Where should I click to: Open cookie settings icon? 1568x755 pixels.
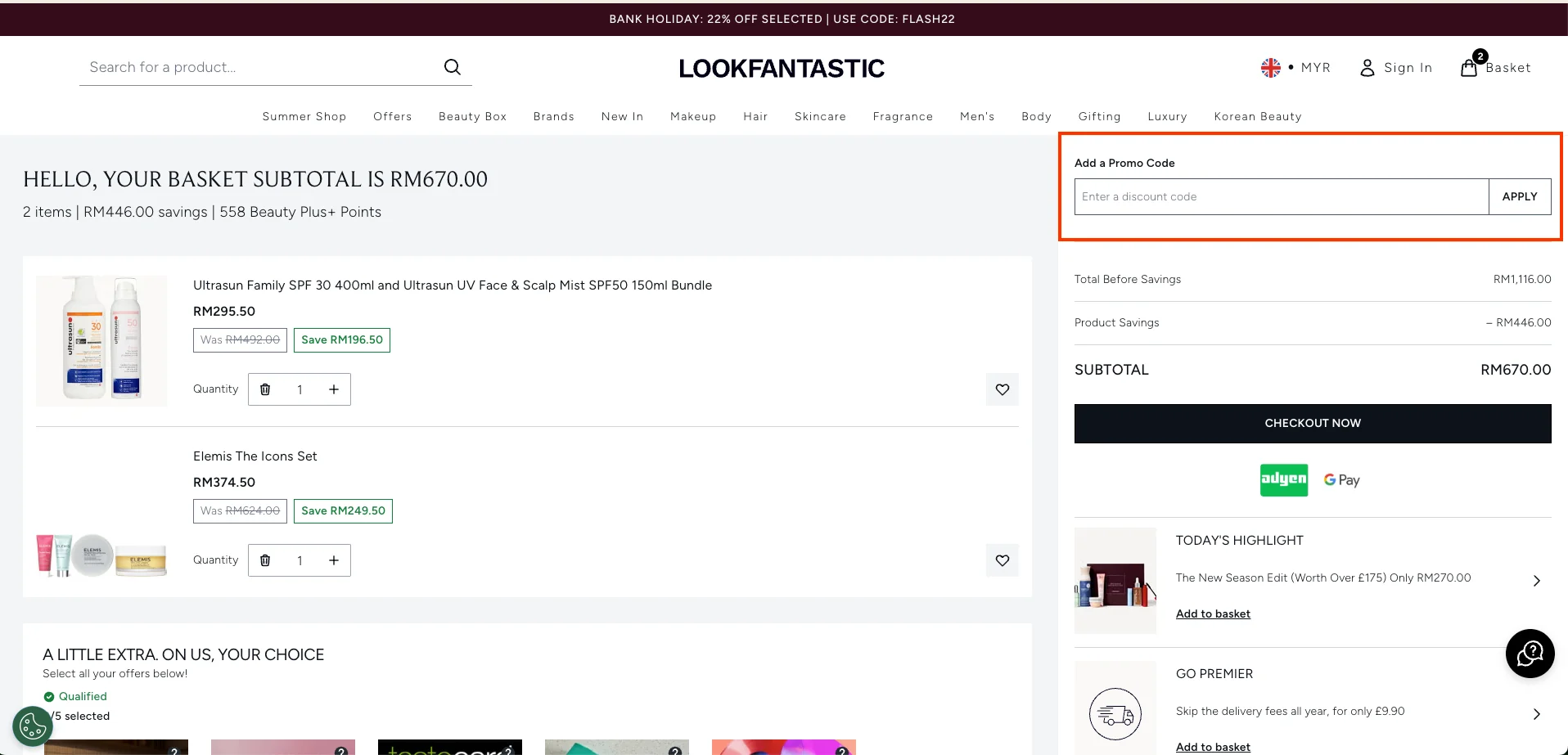pos(33,726)
